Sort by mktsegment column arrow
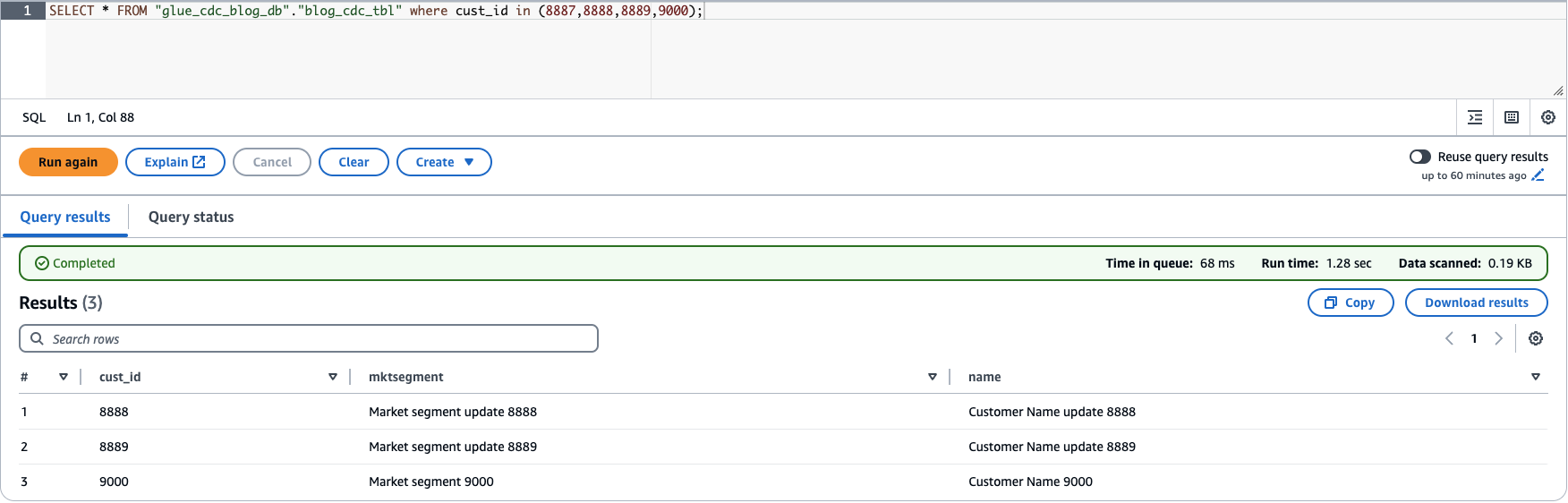1568x503 pixels. [x=933, y=377]
